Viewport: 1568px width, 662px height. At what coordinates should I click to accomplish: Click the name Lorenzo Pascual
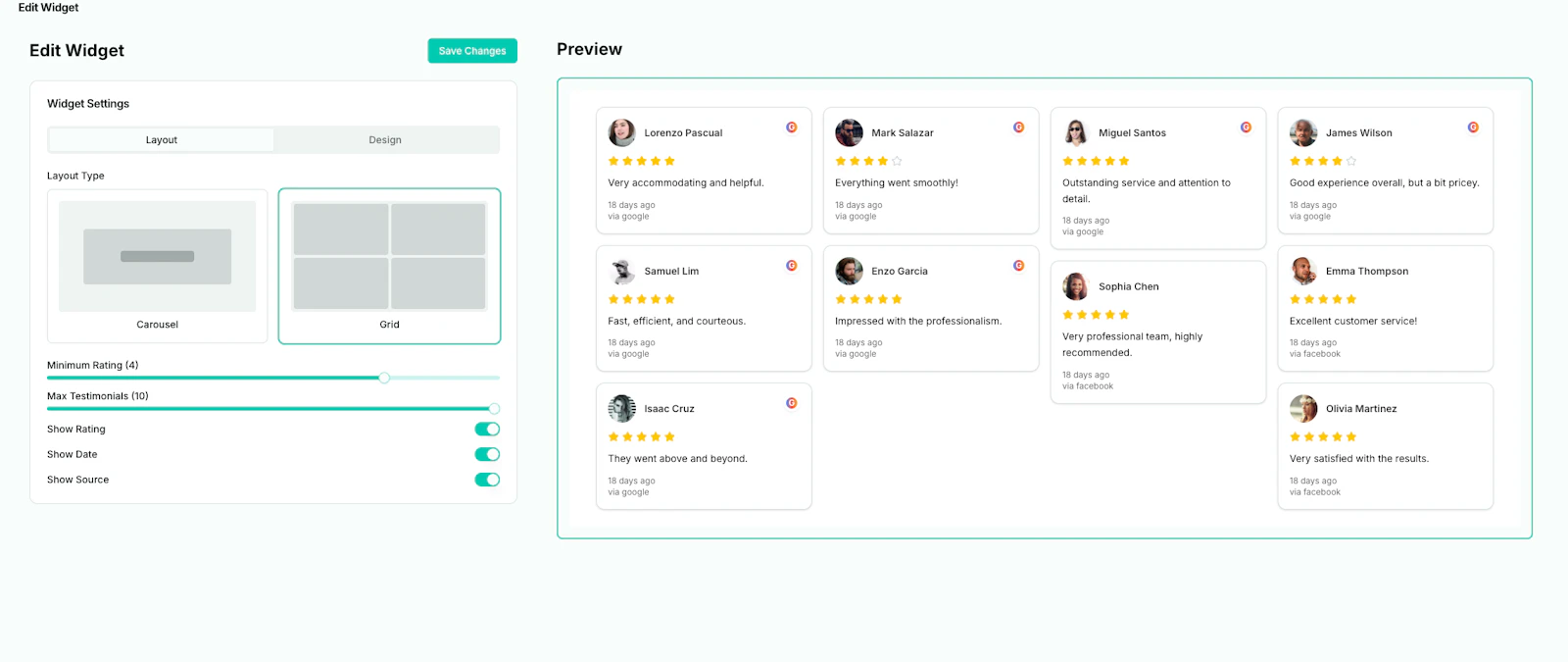(x=683, y=133)
